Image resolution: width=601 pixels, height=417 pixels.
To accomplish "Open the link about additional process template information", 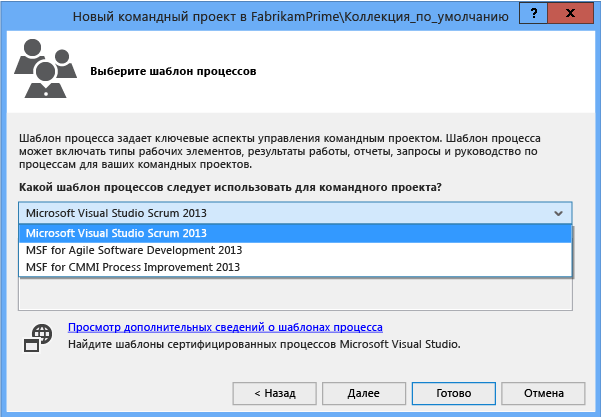I will coord(225,327).
